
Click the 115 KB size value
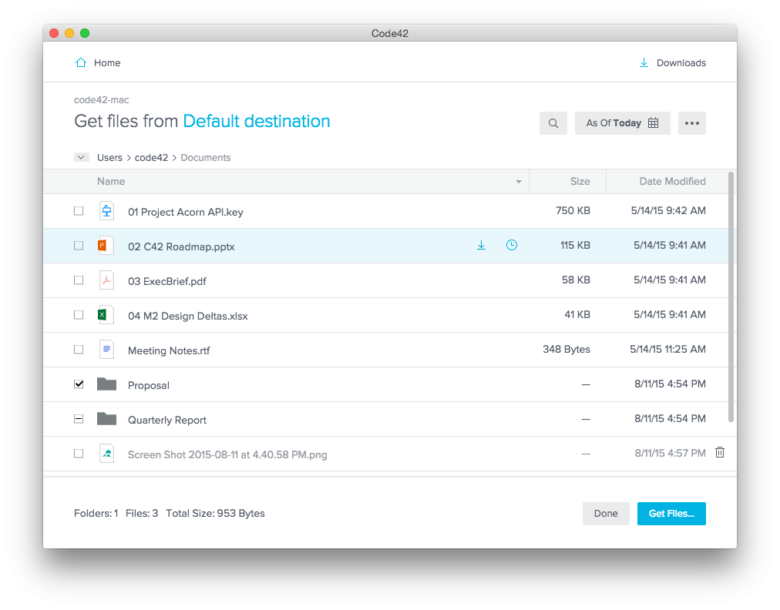click(x=576, y=245)
